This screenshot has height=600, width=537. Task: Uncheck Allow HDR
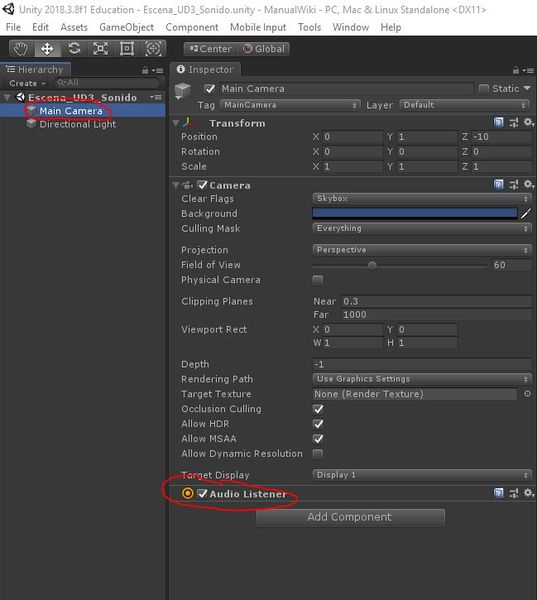coord(318,424)
